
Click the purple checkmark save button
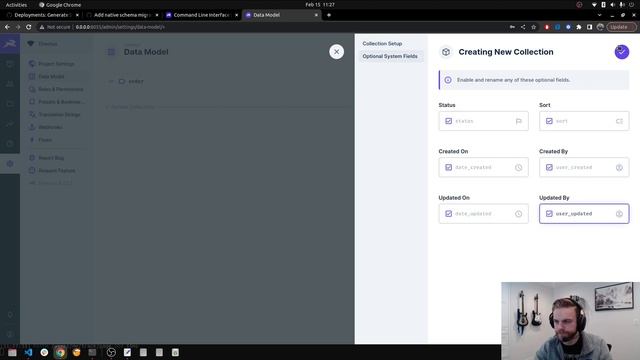click(x=622, y=52)
